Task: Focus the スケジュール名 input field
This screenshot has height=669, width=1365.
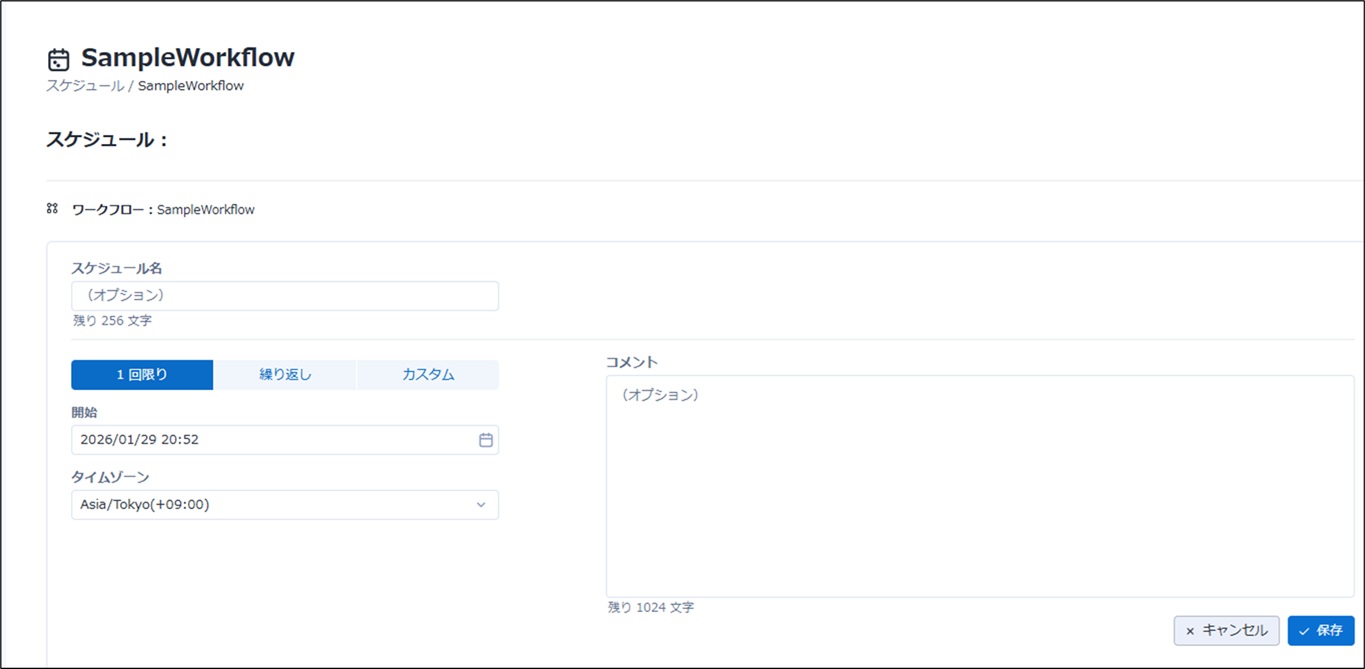Action: pos(284,296)
